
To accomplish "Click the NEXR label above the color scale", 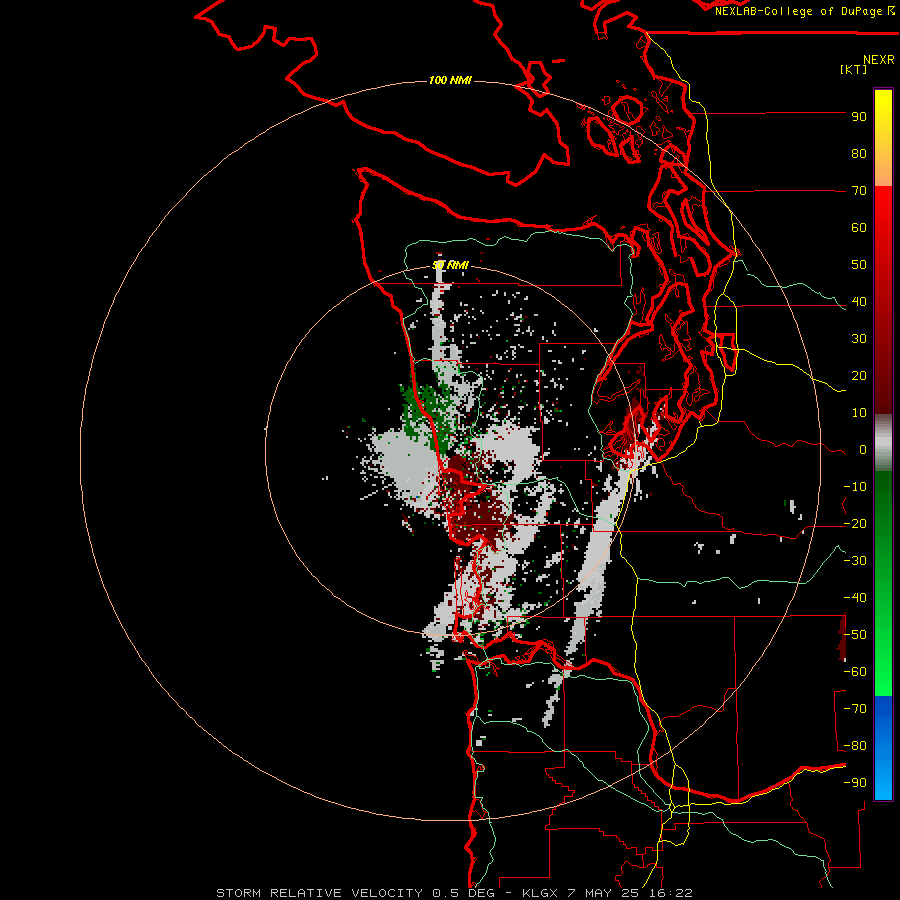I will (x=879, y=60).
